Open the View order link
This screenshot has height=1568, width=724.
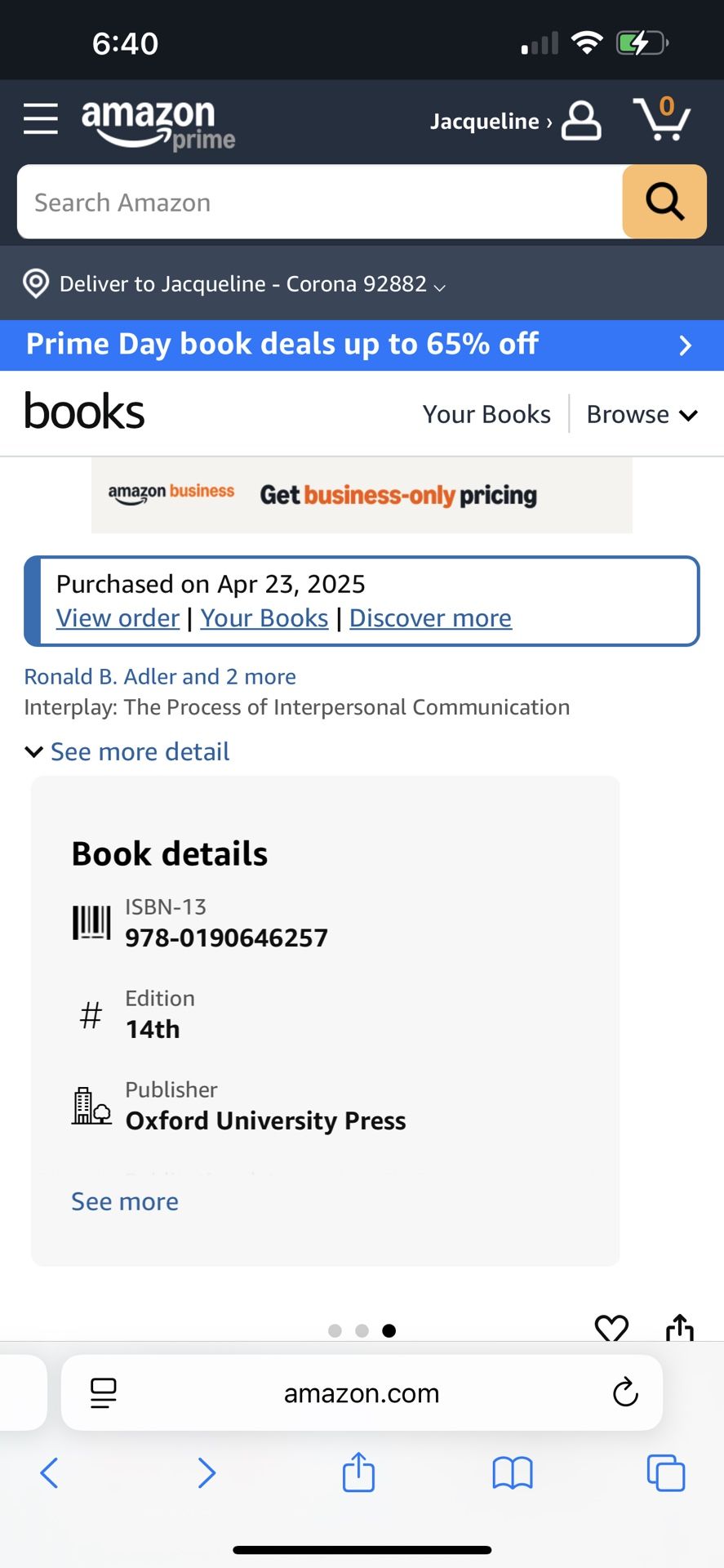tap(118, 618)
